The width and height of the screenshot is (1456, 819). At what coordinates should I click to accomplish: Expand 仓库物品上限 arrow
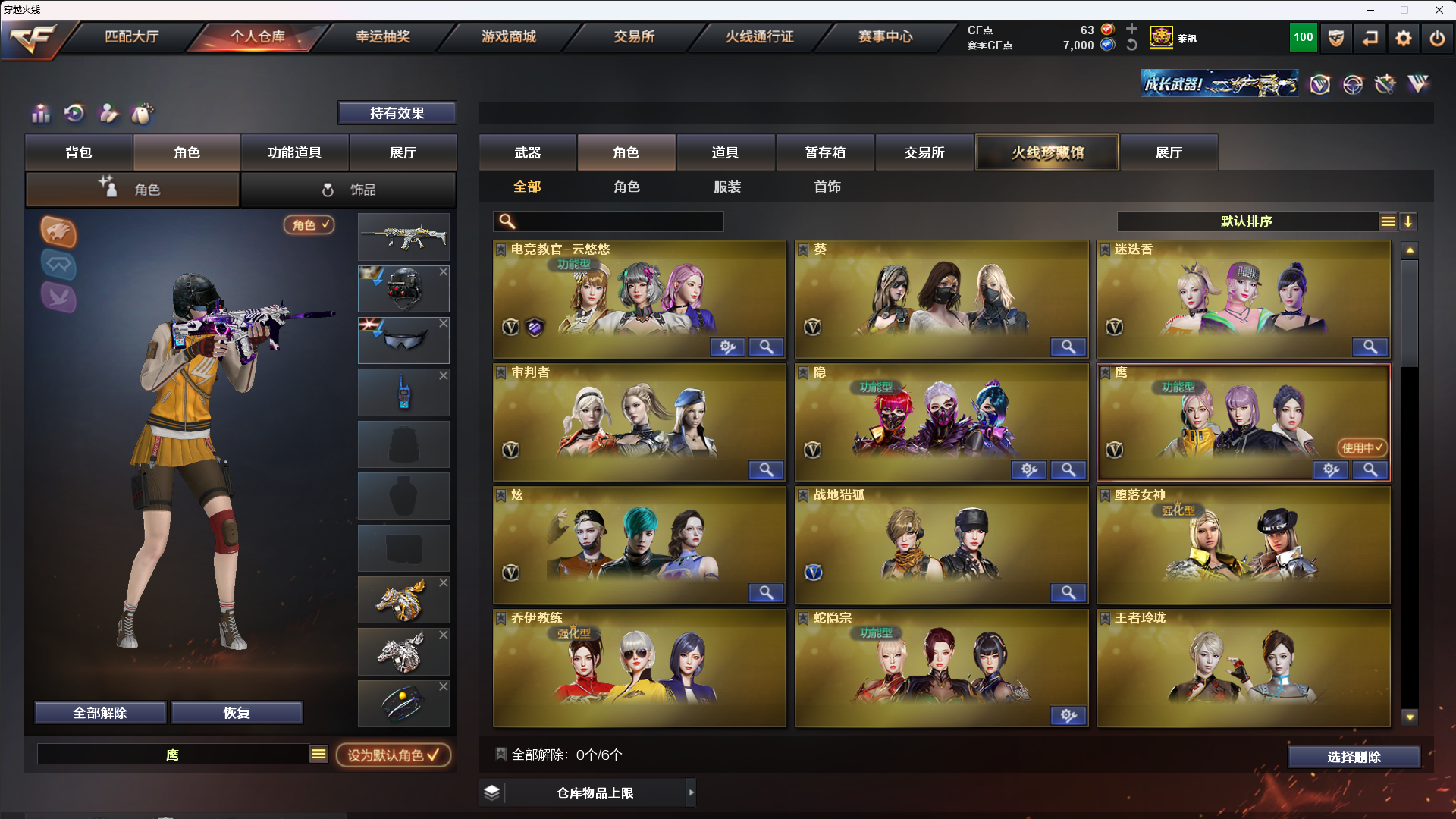pos(691,792)
